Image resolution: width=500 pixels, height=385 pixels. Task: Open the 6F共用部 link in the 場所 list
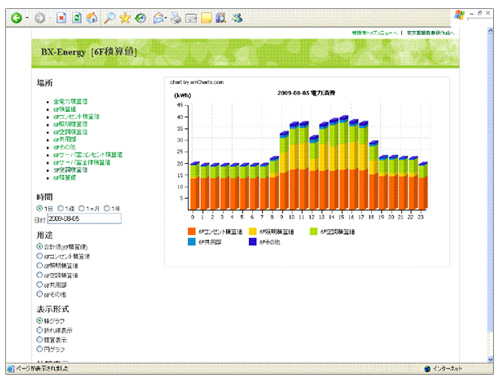pos(65,139)
